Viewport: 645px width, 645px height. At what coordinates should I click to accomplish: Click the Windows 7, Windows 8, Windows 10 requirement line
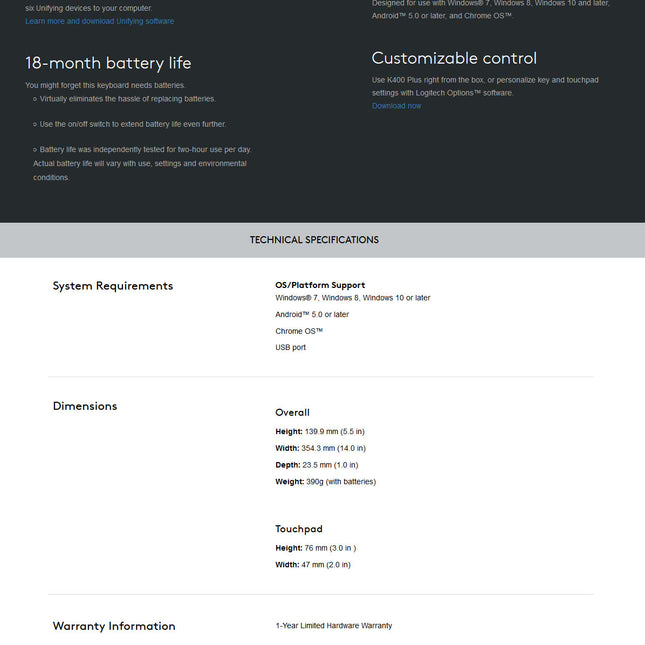[x=353, y=298]
